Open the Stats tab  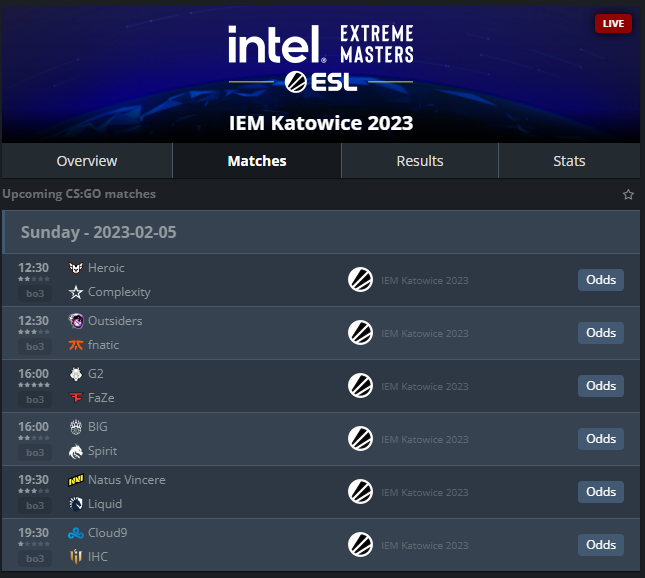[x=569, y=161]
